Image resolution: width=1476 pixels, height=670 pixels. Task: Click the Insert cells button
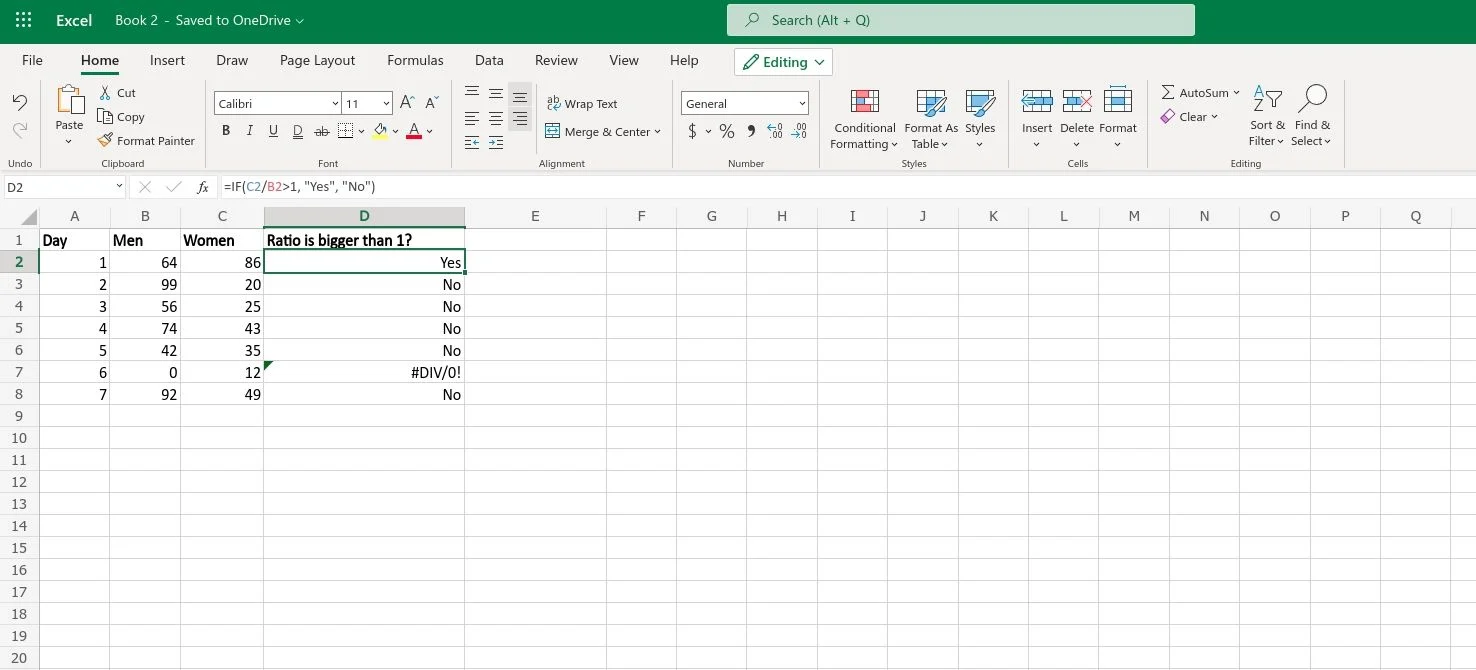click(x=1037, y=117)
